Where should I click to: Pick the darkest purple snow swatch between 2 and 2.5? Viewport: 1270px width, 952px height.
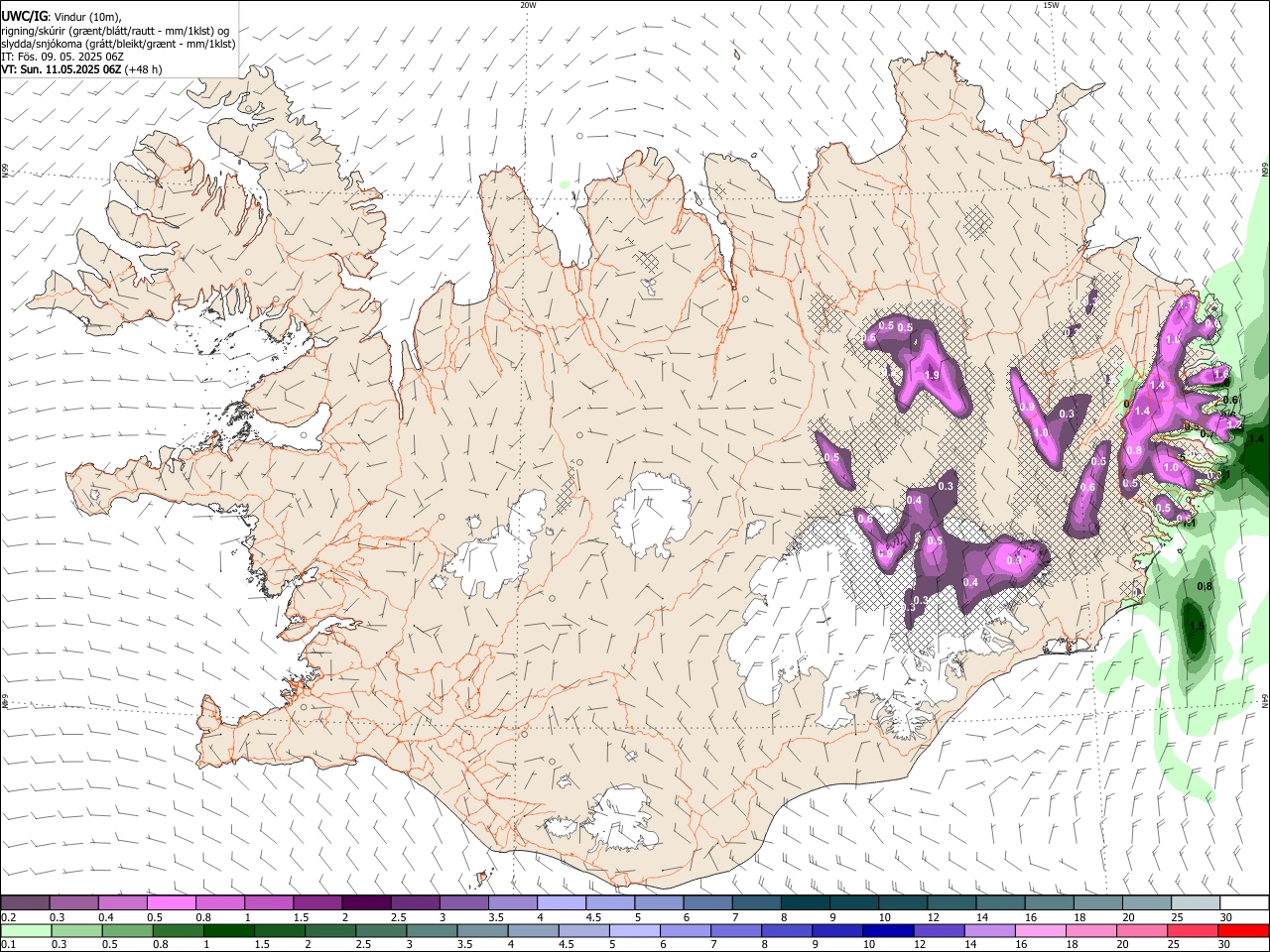point(365,902)
